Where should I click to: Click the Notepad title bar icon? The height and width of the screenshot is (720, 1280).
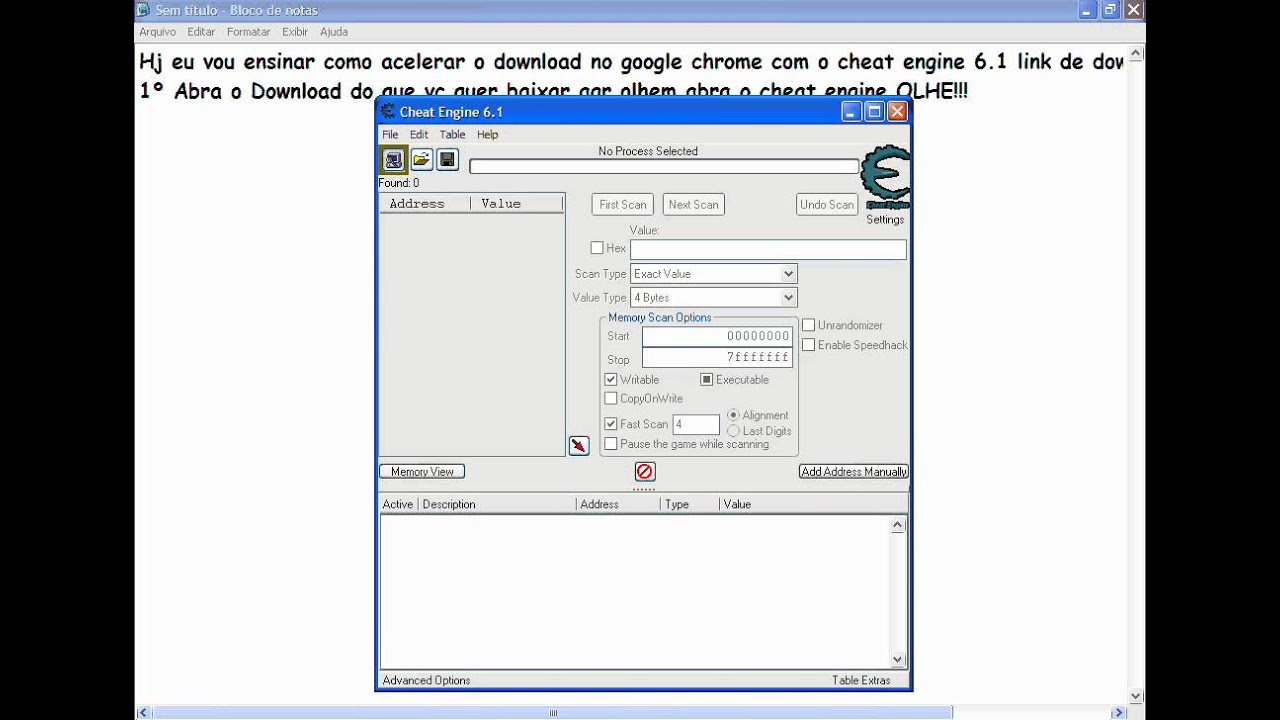[x=144, y=10]
